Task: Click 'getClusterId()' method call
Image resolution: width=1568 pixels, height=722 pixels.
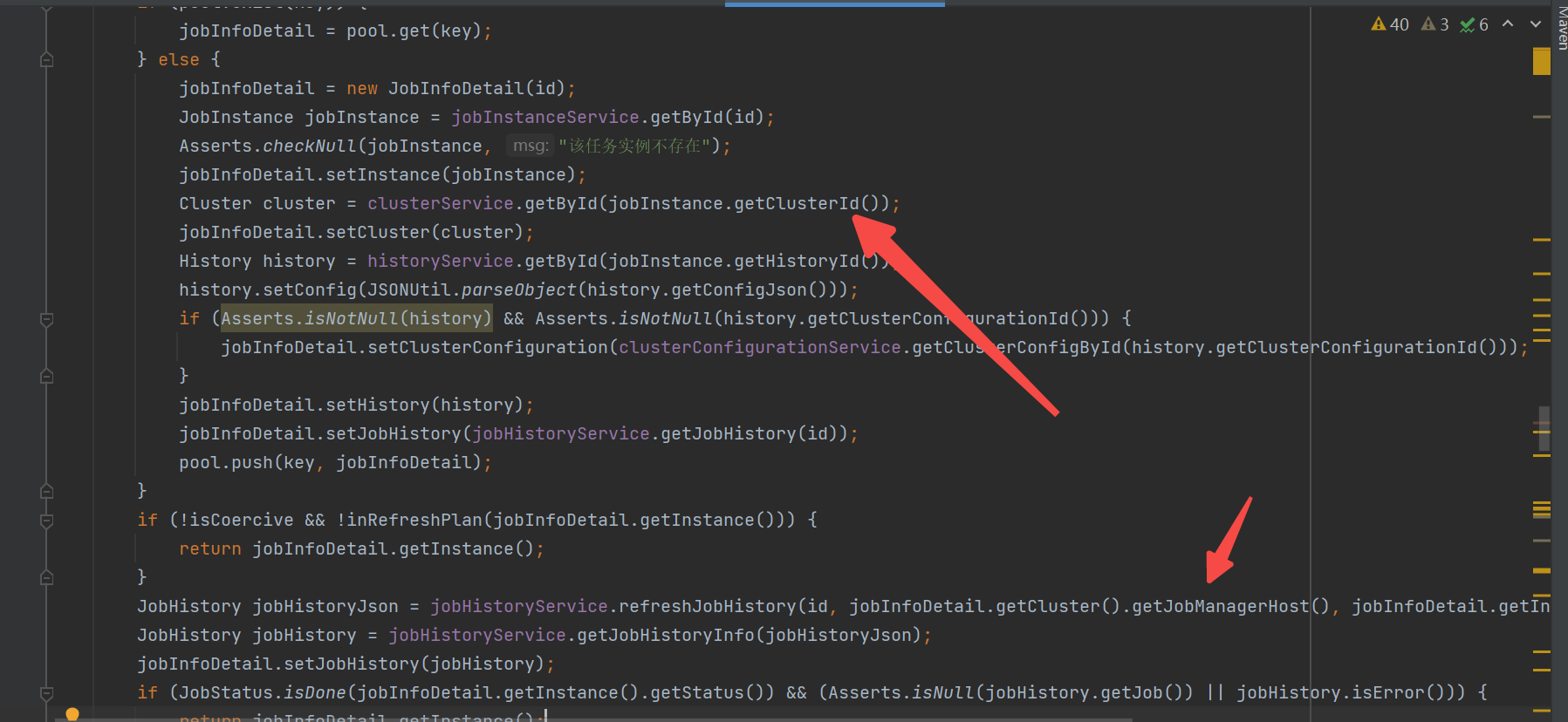Action: point(806,203)
